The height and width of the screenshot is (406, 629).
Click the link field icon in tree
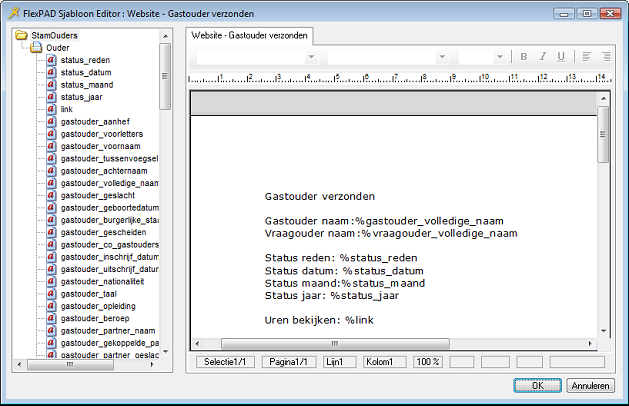click(x=52, y=109)
